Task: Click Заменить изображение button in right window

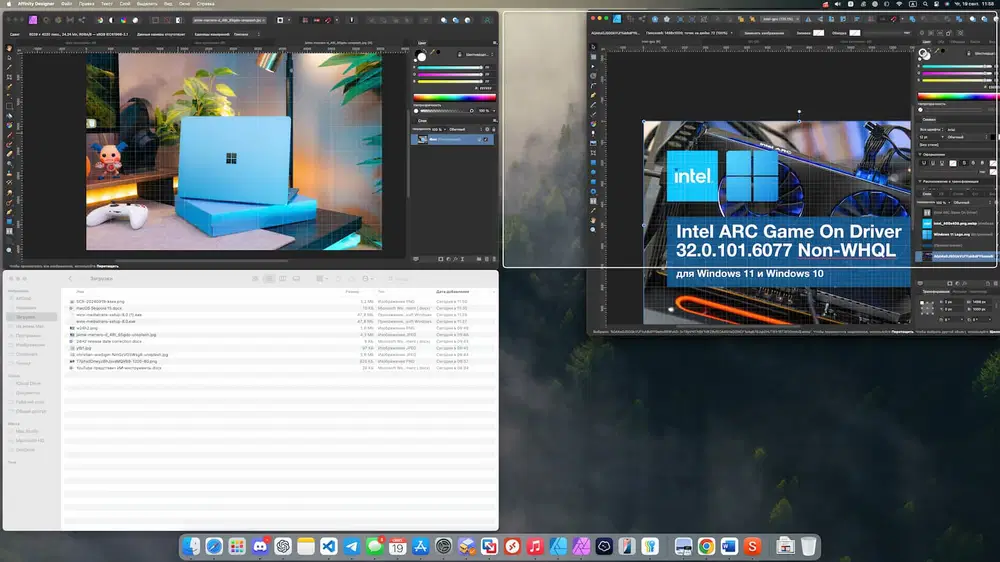Action: point(764,33)
